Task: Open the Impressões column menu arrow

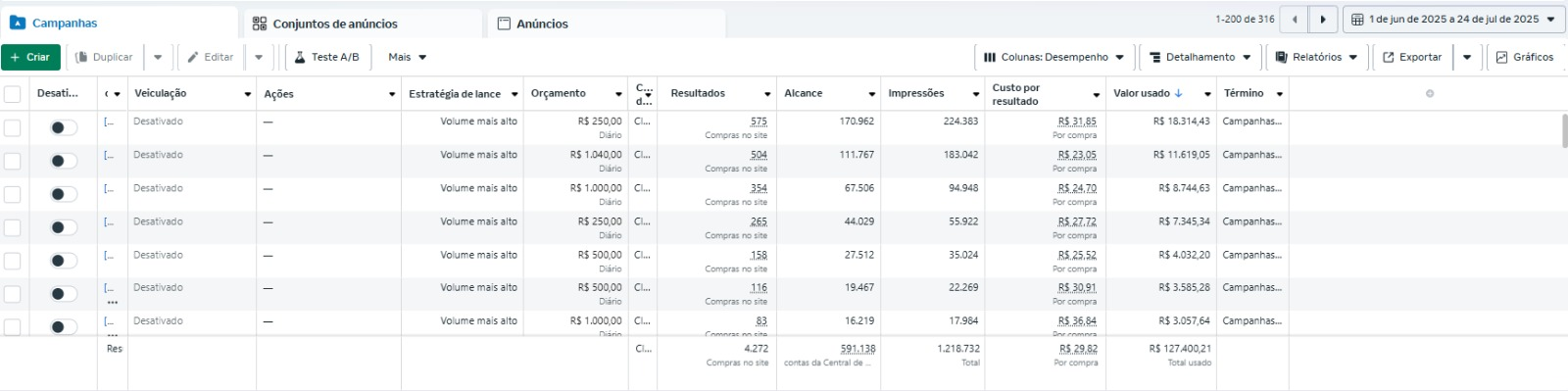Action: pos(976,94)
